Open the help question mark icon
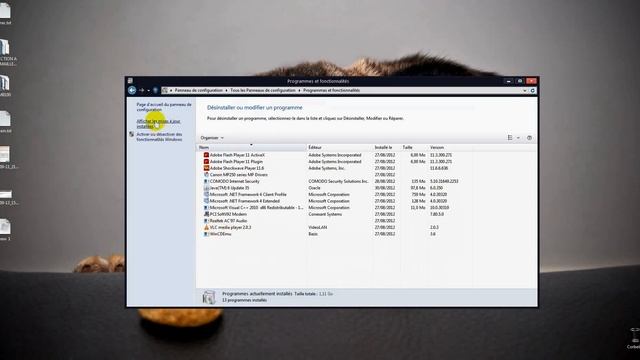This screenshot has width=640, height=360. click(x=529, y=138)
